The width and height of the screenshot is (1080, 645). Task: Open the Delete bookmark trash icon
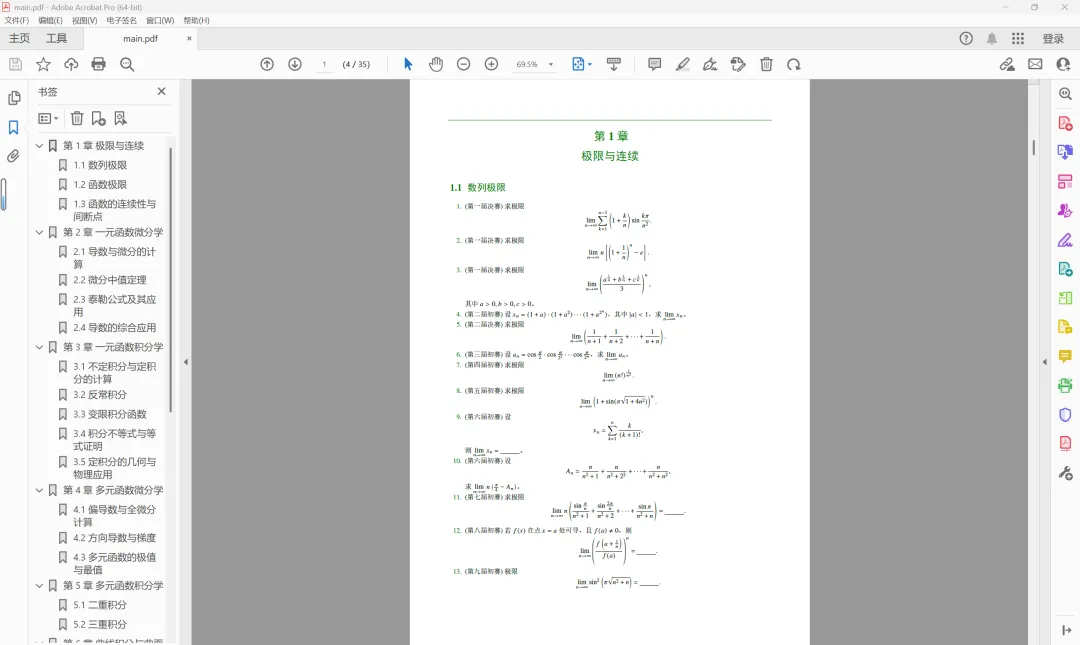coord(76,118)
